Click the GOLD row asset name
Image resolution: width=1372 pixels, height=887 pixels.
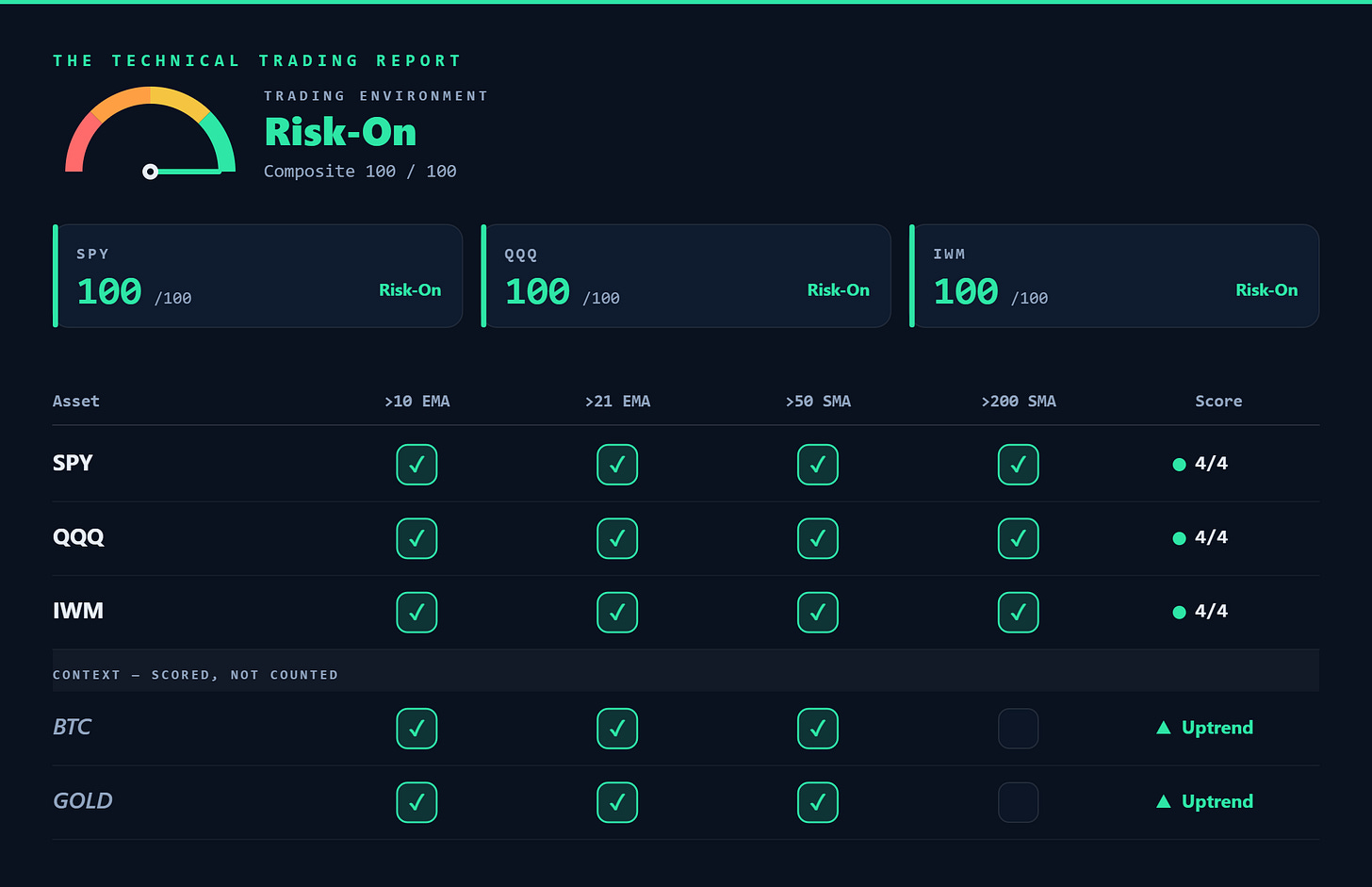tap(83, 800)
